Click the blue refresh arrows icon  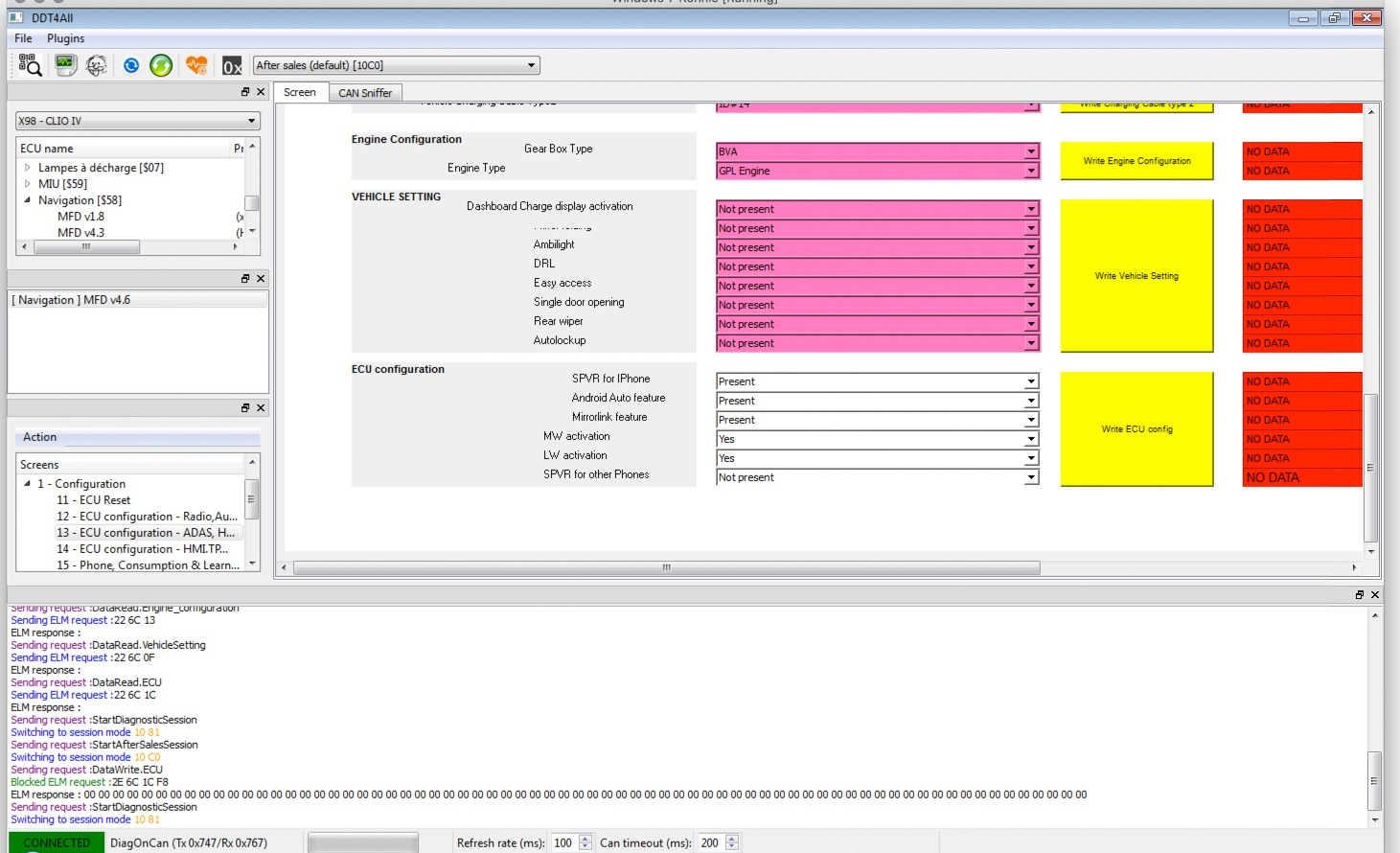point(131,65)
